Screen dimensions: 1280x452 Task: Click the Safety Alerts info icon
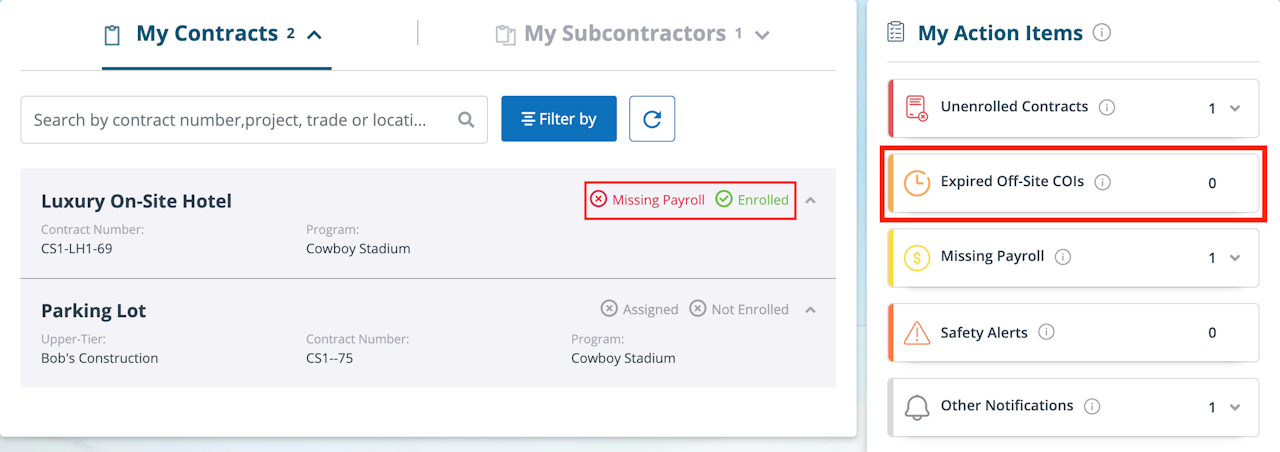click(1047, 332)
